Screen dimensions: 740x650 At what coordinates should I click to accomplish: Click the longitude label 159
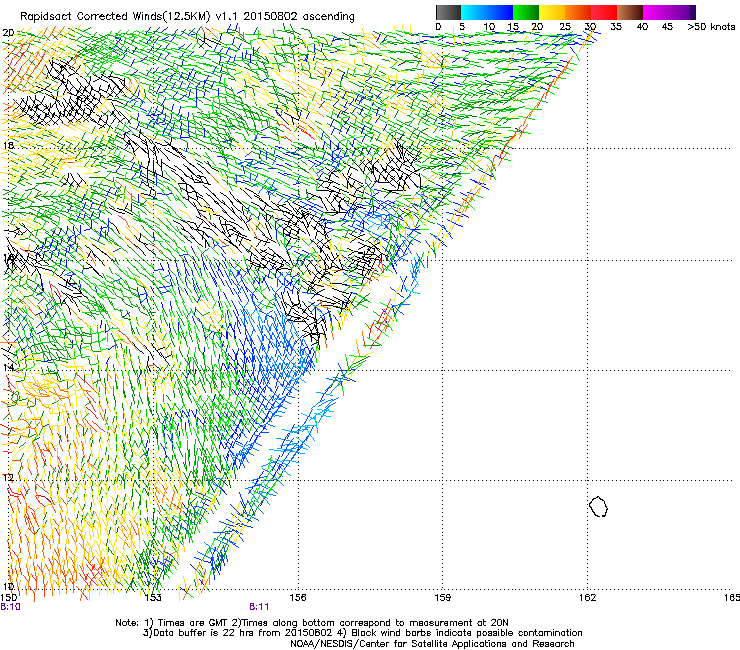coord(442,598)
